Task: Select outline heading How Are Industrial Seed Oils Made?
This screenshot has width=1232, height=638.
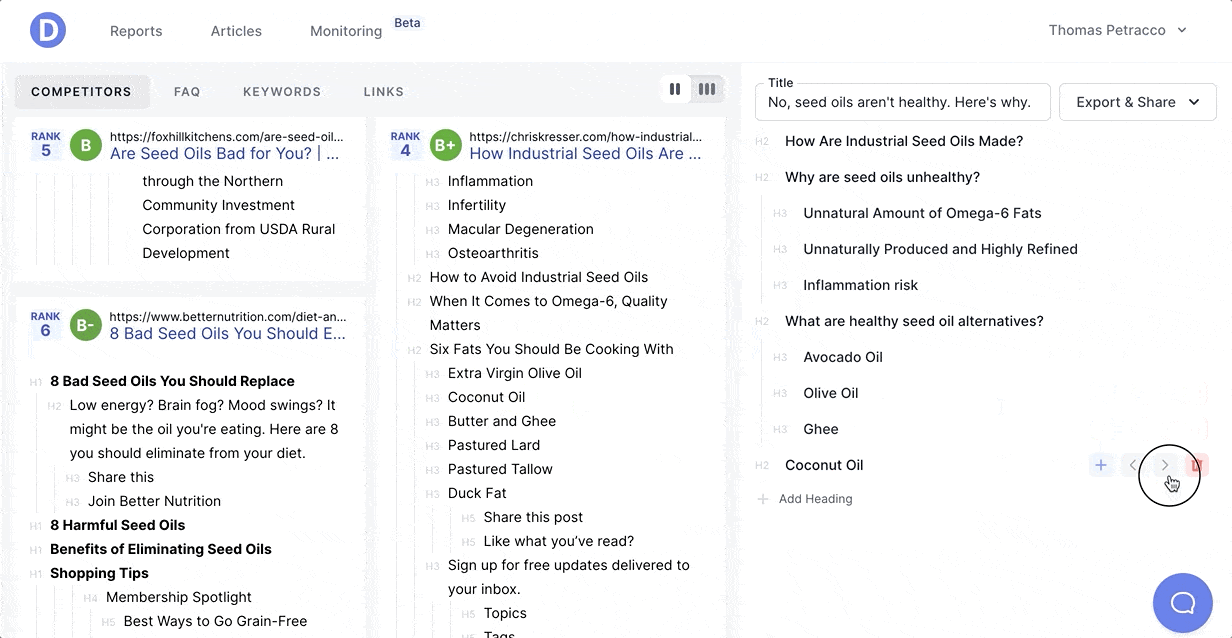Action: [904, 141]
